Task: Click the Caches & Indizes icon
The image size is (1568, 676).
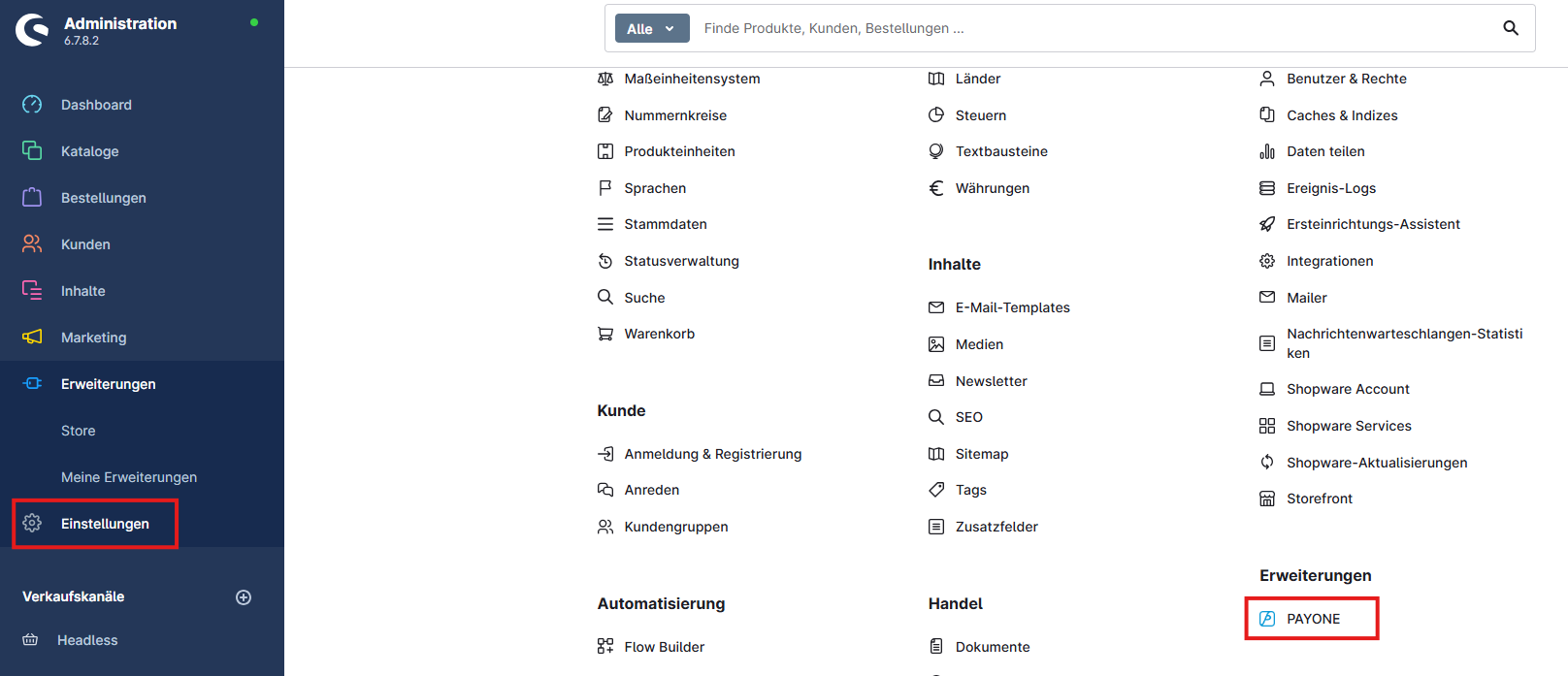Action: 1267,115
